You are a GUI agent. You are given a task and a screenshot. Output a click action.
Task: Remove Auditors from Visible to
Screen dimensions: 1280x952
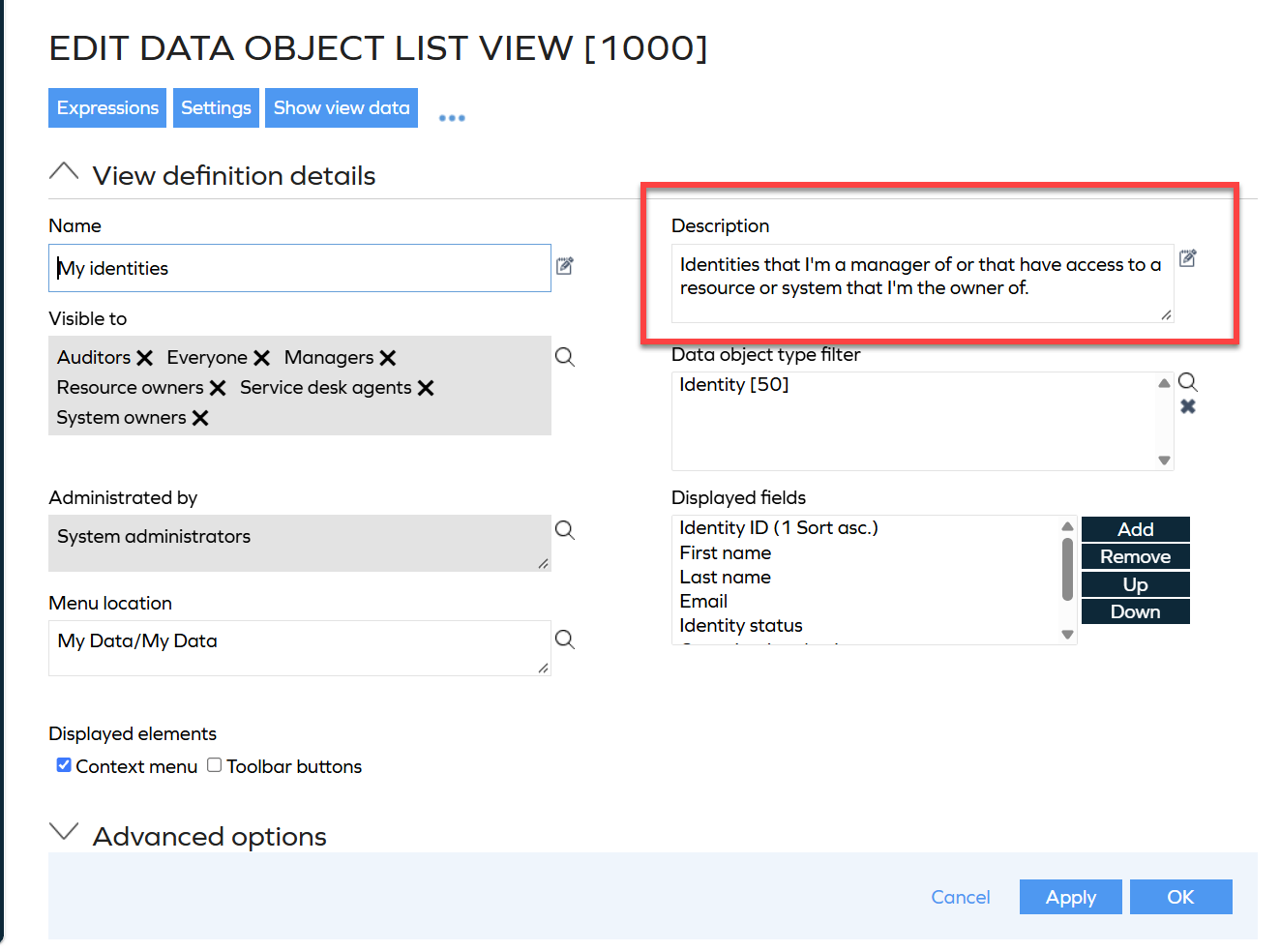pyautogui.click(x=145, y=358)
